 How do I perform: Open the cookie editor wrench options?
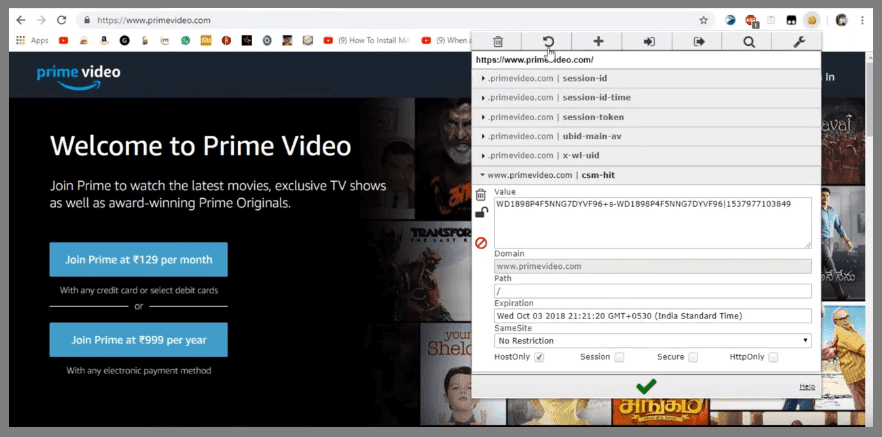click(799, 42)
